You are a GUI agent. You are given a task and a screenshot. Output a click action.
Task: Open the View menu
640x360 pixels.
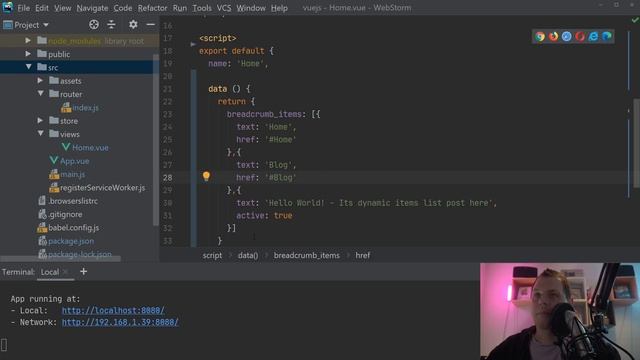[62, 8]
